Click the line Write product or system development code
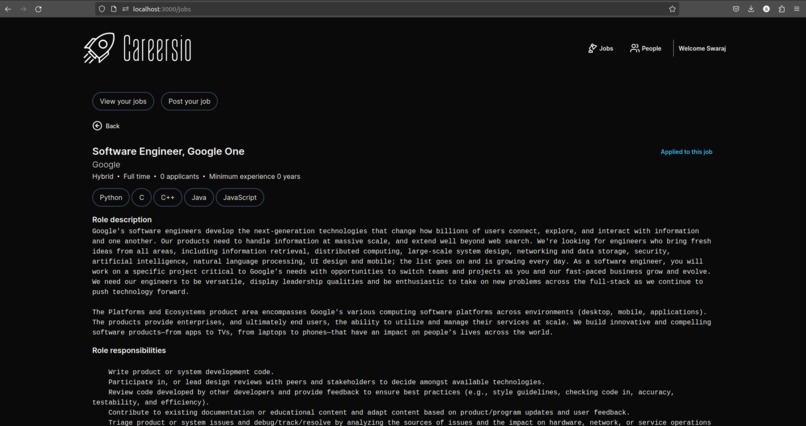This screenshot has height=426, width=806. (191, 372)
